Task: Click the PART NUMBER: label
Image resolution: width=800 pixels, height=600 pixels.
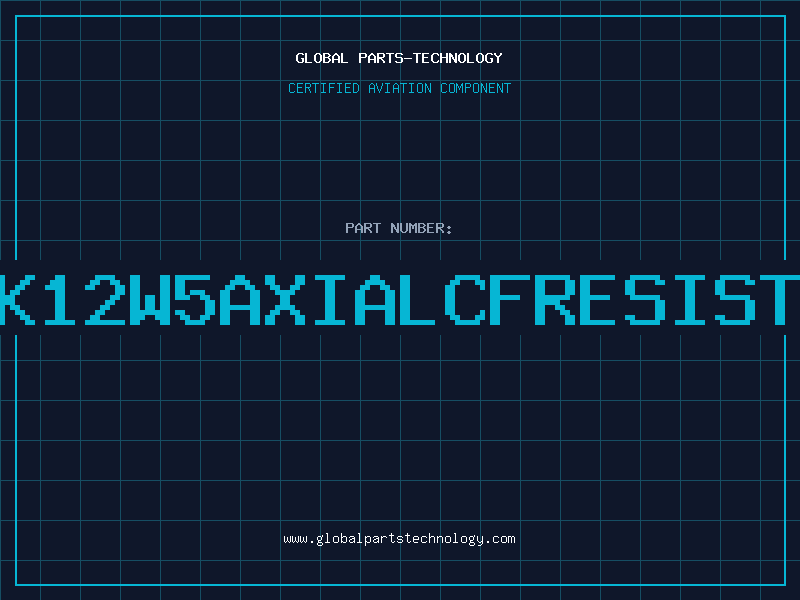Action: (399, 228)
